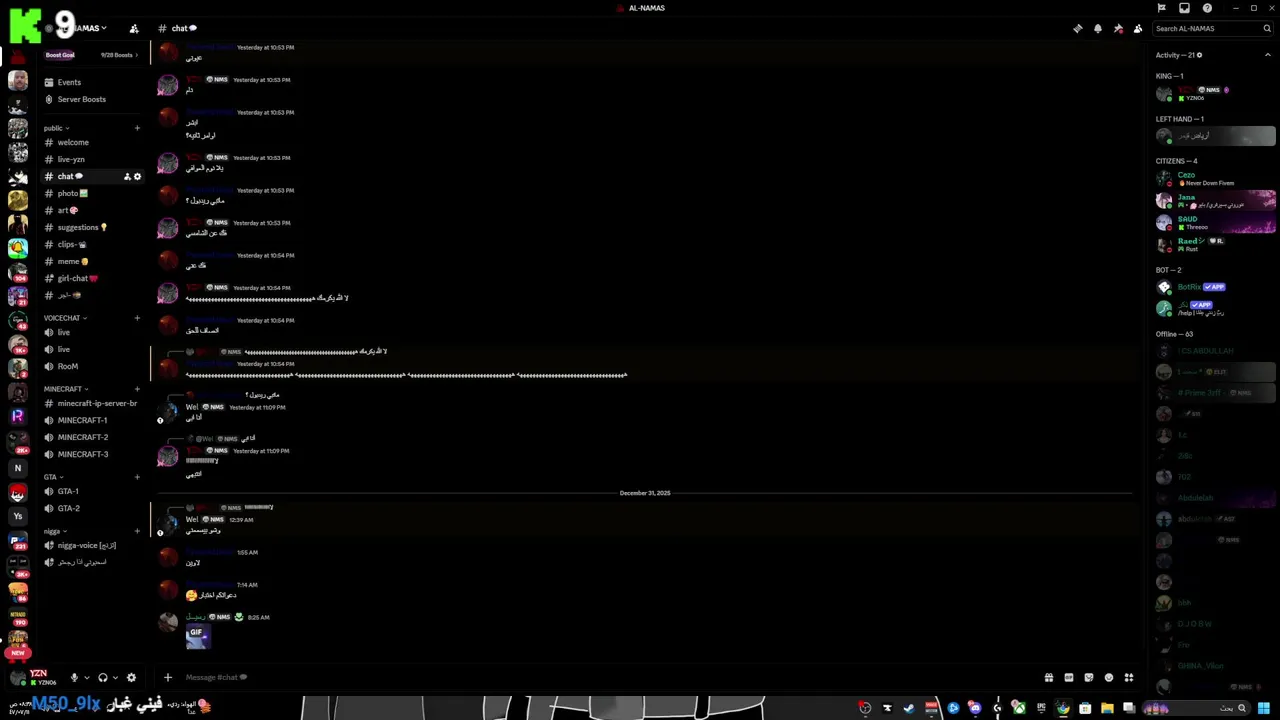Create invite for the chat channel
The height and width of the screenshot is (720, 1280).
pyautogui.click(x=127, y=176)
